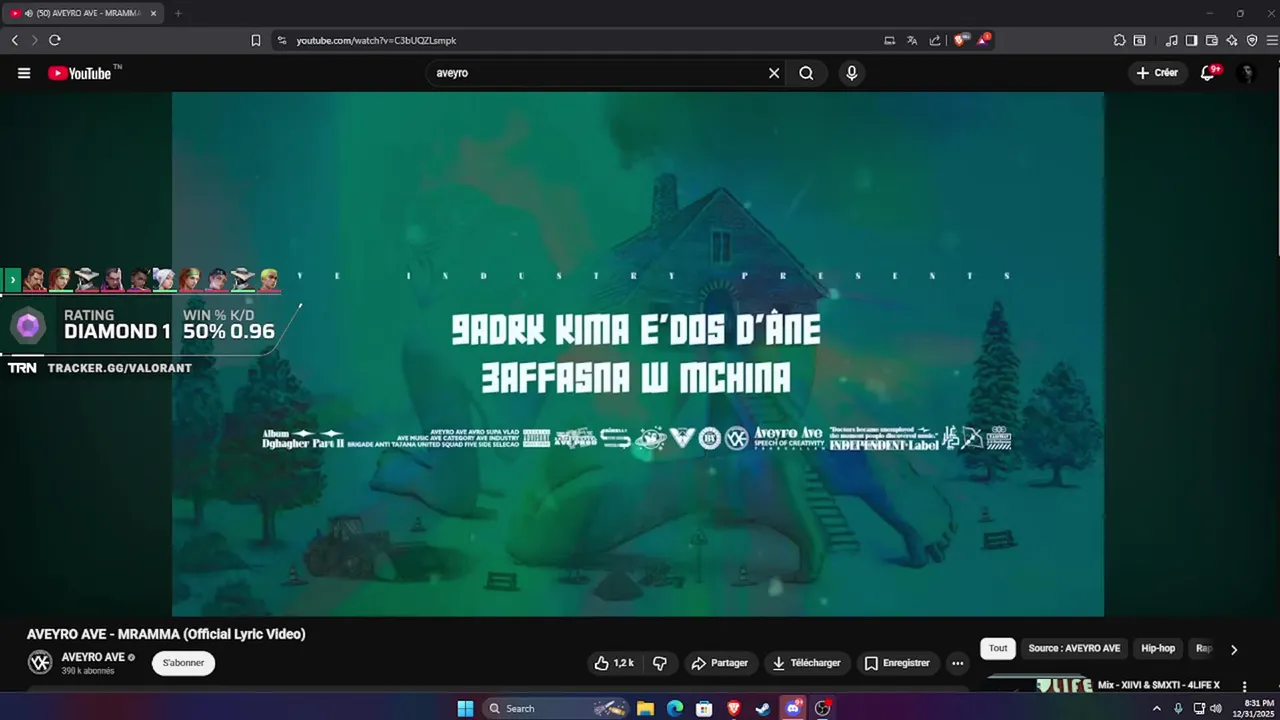Open Brave Shields lion icon
The width and height of the screenshot is (1280, 720).
[x=961, y=40]
